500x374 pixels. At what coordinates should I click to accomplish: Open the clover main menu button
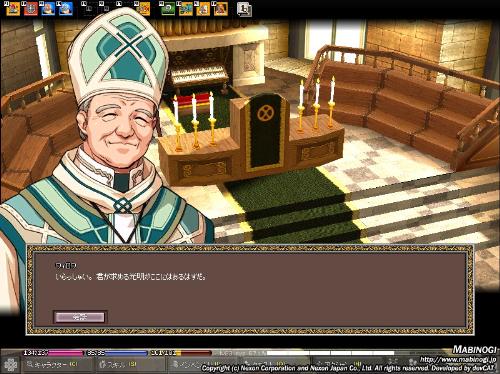pos(11,364)
